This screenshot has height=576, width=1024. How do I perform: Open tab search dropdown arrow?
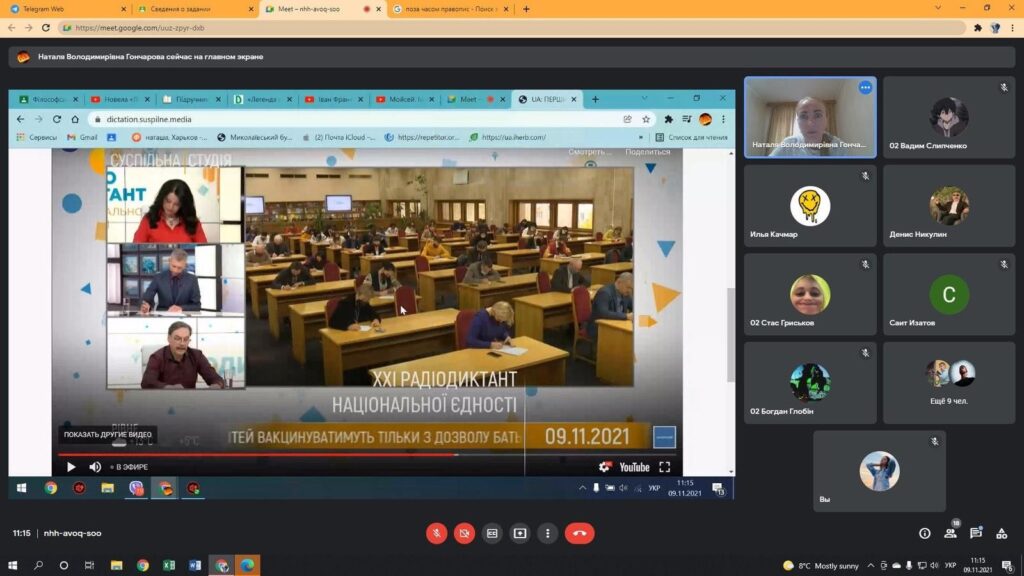pyautogui.click(x=938, y=8)
